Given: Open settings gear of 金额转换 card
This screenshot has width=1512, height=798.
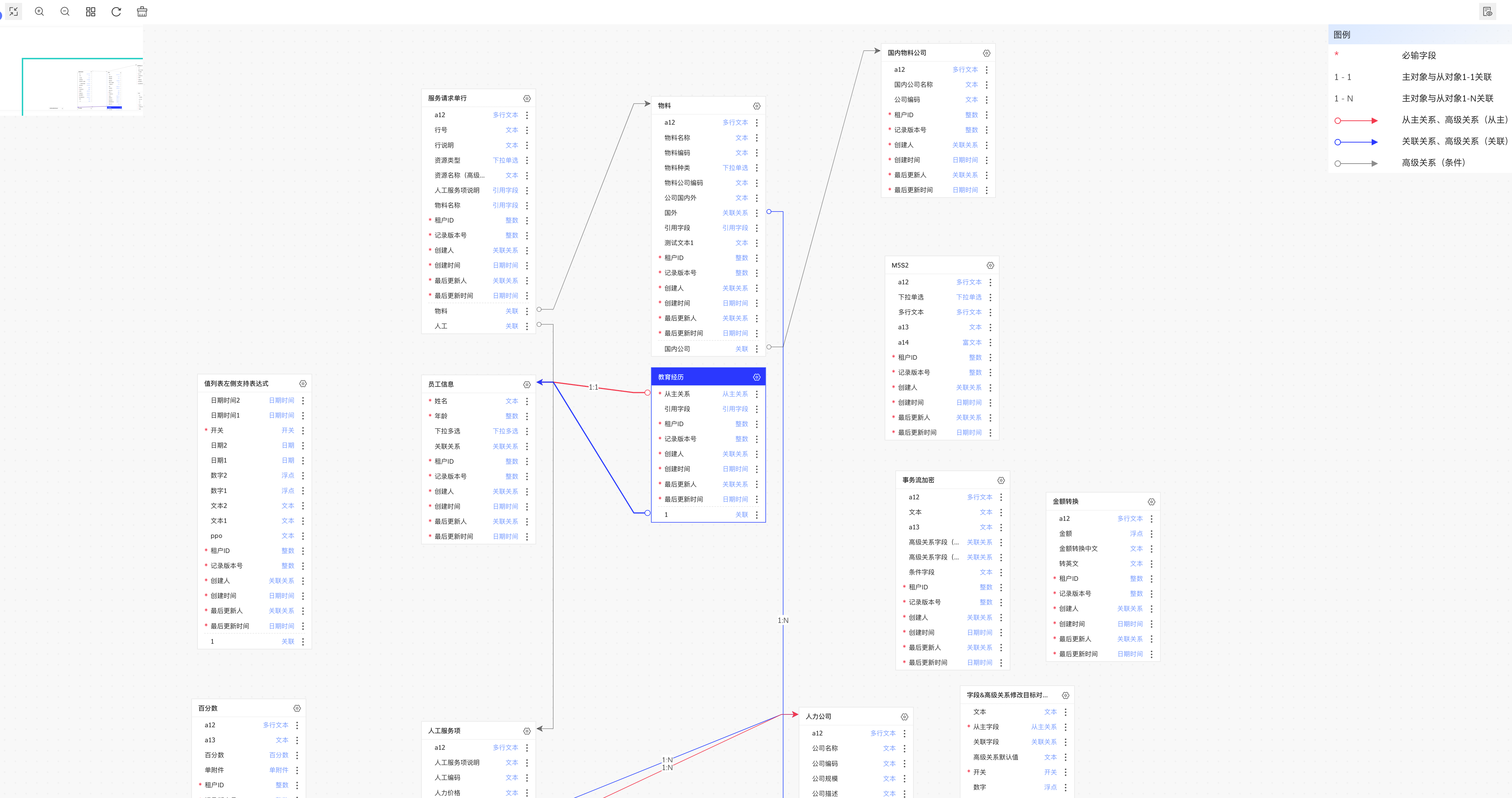Looking at the screenshot, I should (1152, 502).
